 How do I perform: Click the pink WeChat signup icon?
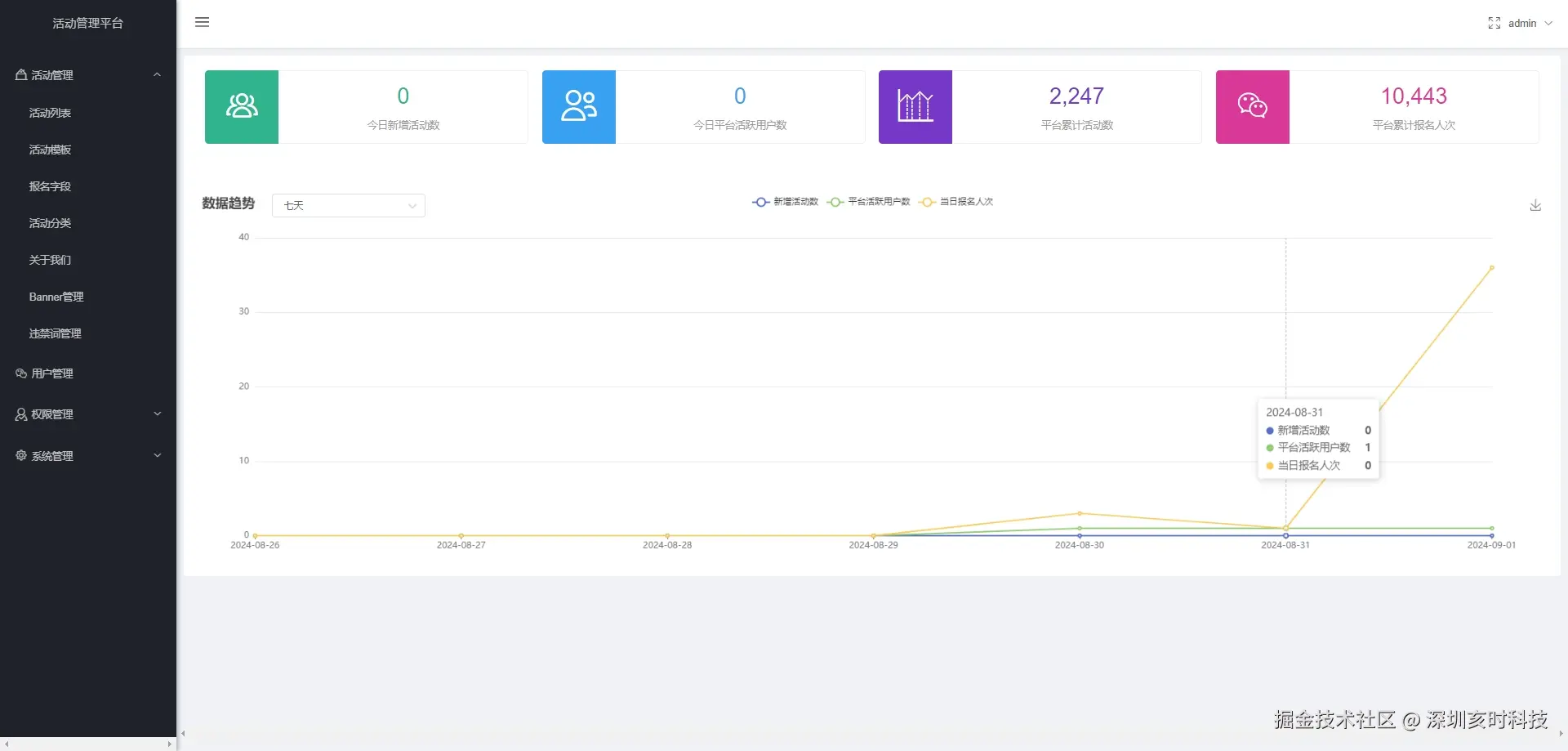1253,107
